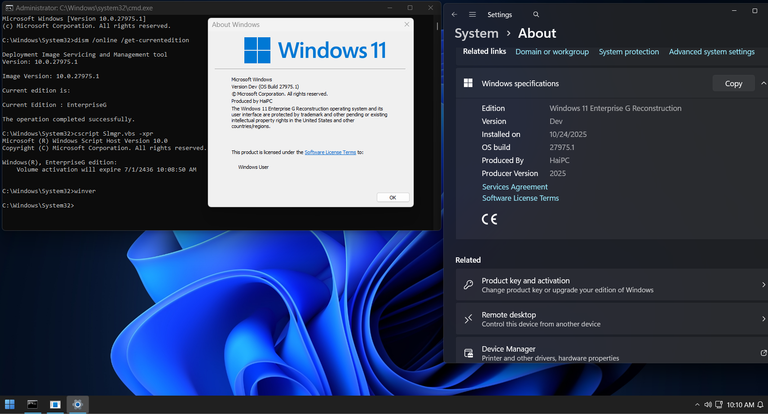This screenshot has height=414, width=768.
Task: Click the Start button on the taskbar
Action: pos(10,404)
